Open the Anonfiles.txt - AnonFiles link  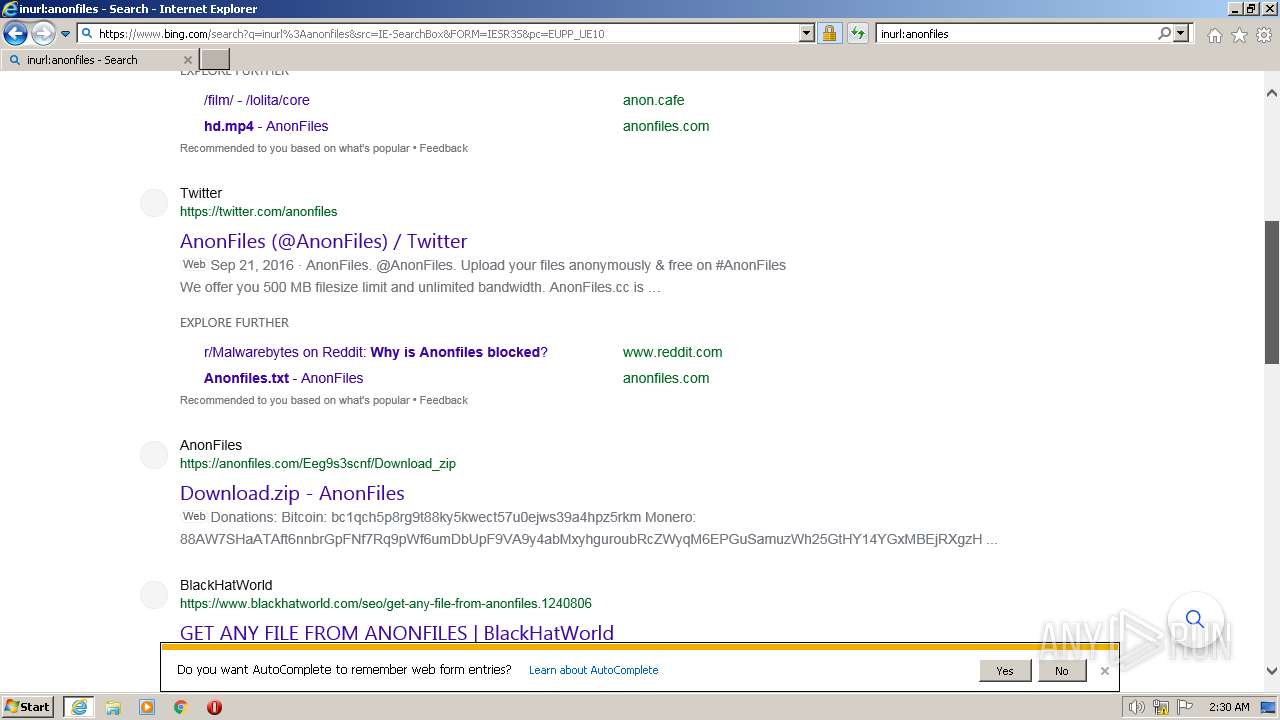coord(283,378)
